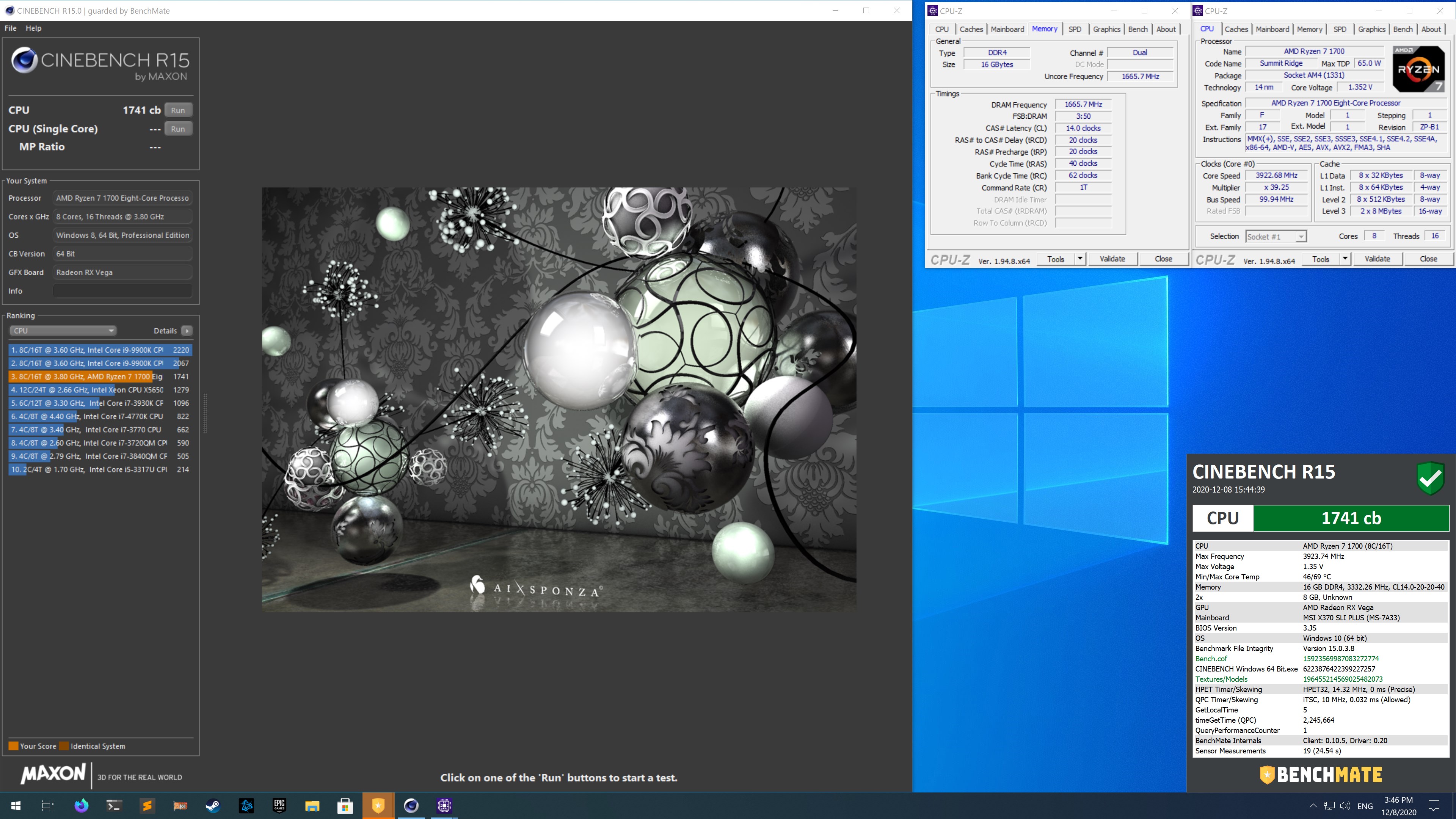Image resolution: width=1456 pixels, height=819 pixels.
Task: Switch the ENG input language indicator
Action: coord(1365,806)
